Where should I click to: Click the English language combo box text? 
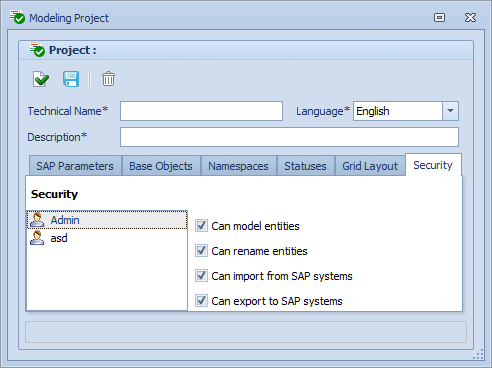pos(373,111)
